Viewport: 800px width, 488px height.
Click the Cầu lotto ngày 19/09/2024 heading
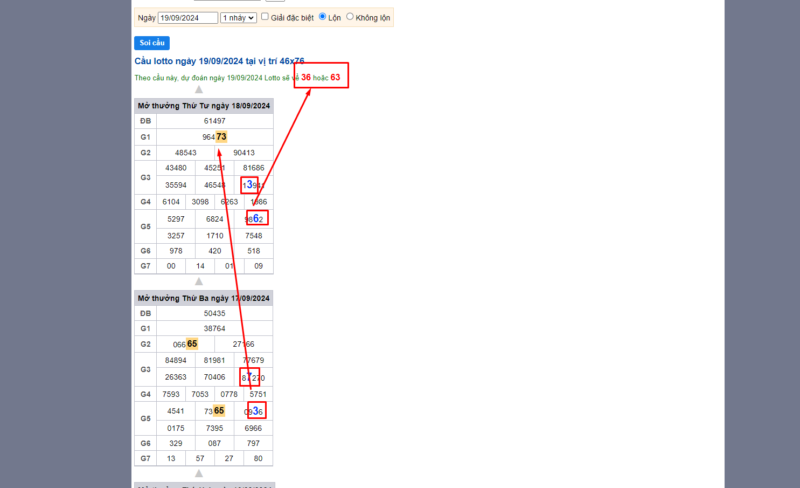pos(219,61)
